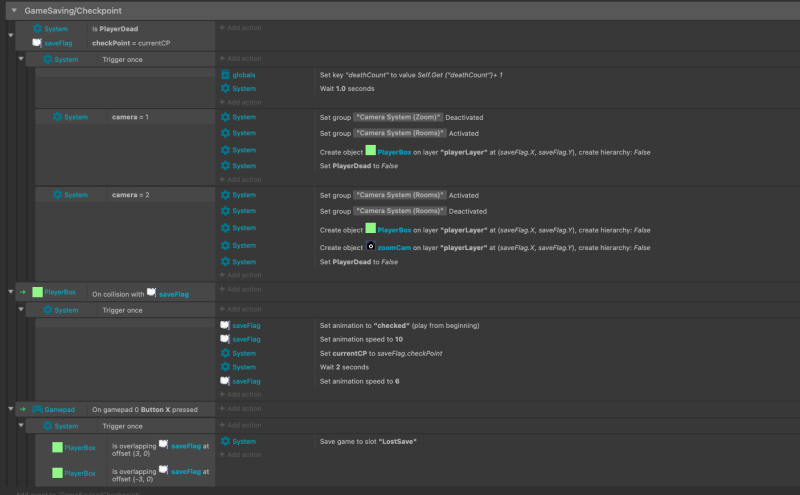Click green PlayerBox swatch in camera = 1 Create object
This screenshot has height=495, width=800.
371,150
